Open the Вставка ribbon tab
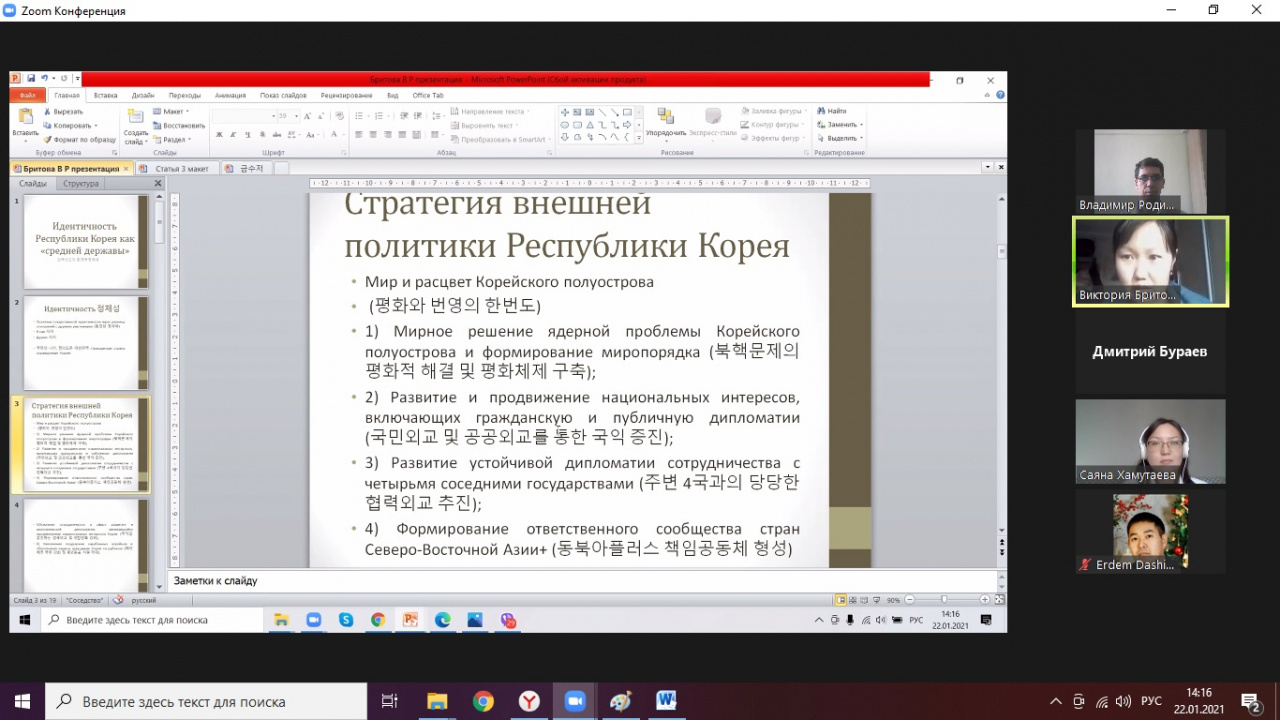 (x=105, y=95)
